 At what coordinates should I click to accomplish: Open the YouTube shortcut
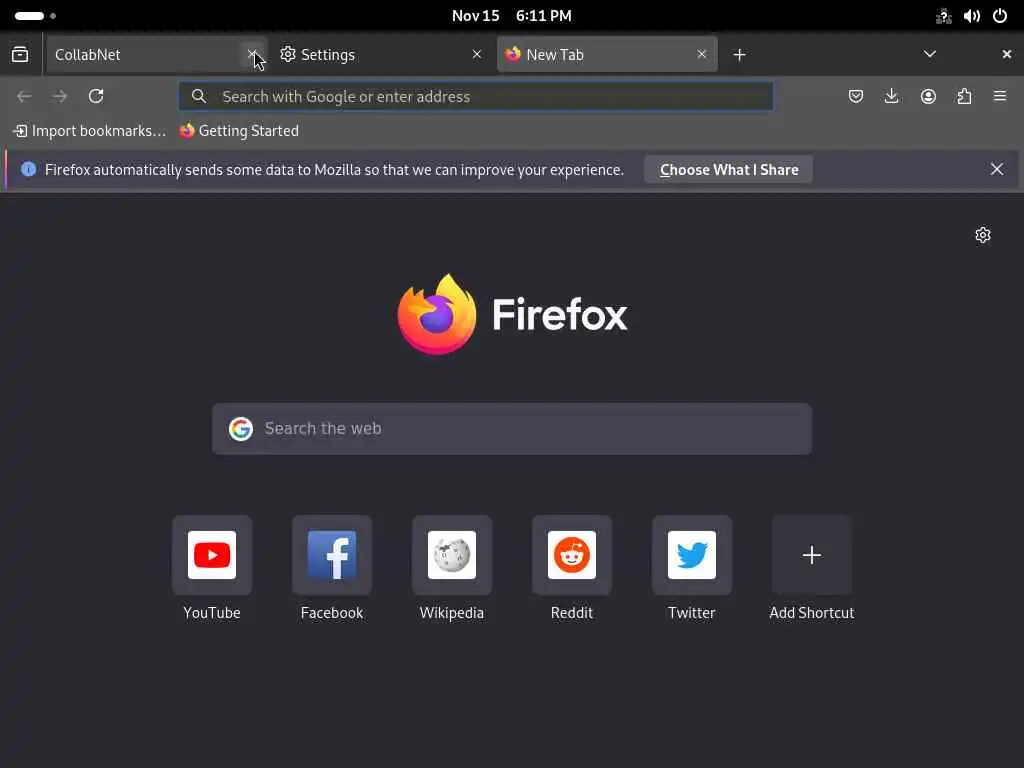[x=212, y=568]
